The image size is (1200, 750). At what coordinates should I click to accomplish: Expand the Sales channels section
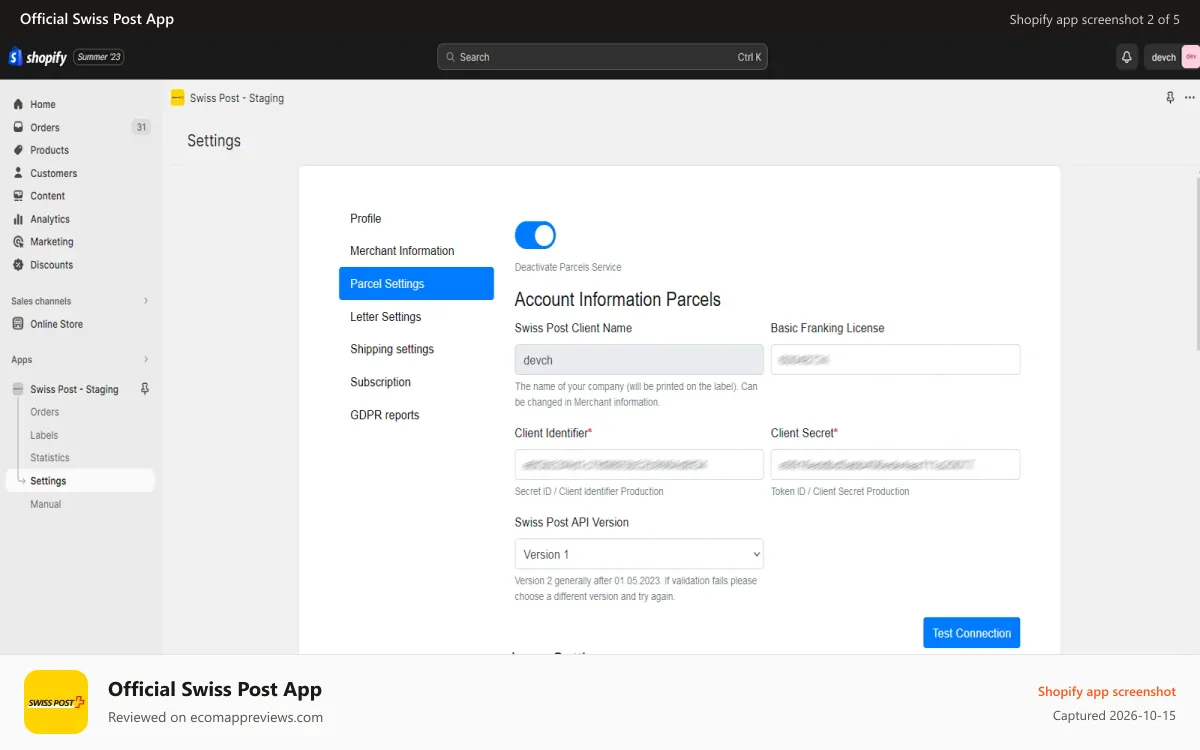[x=146, y=301]
